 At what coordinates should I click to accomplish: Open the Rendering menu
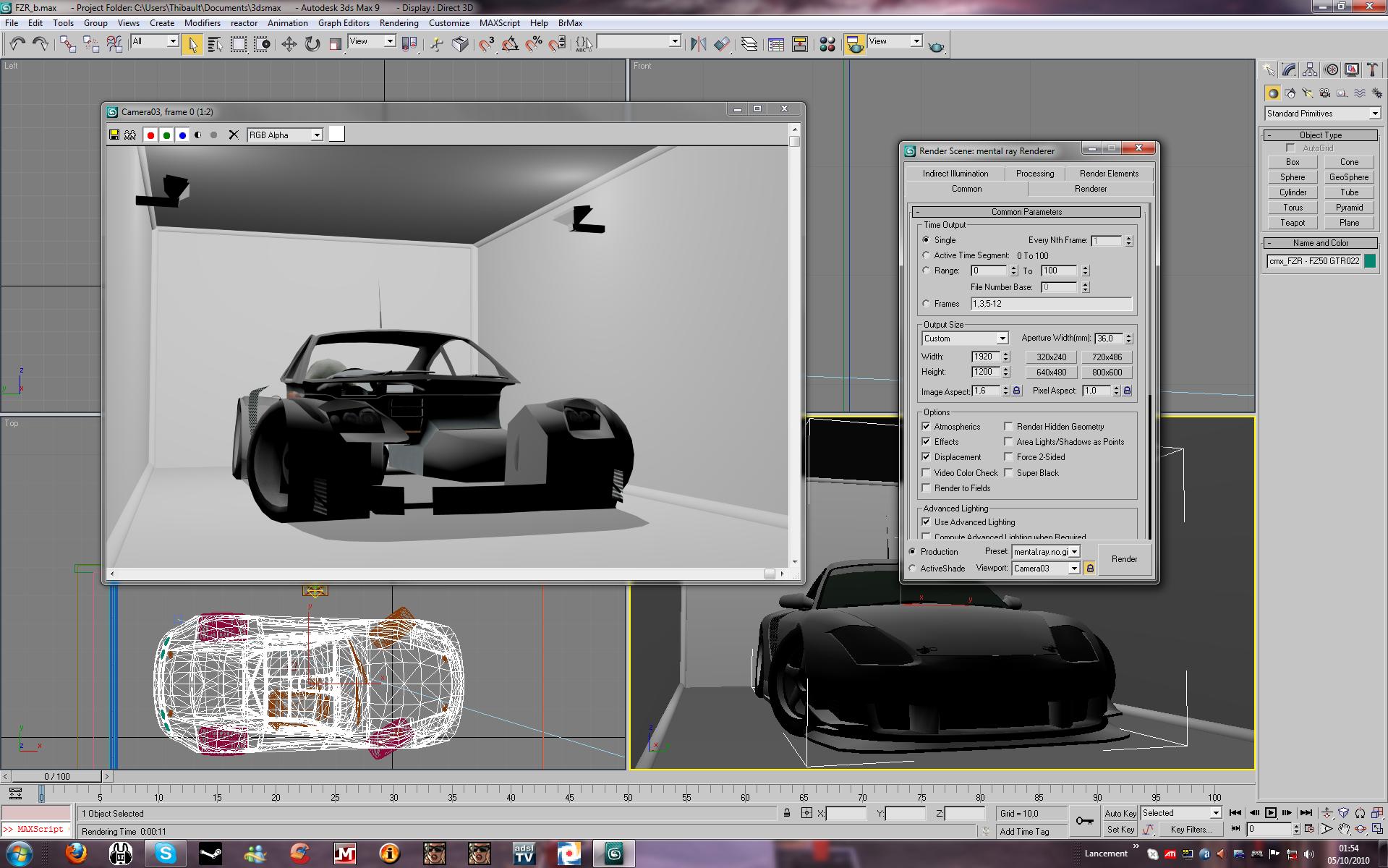point(399,23)
